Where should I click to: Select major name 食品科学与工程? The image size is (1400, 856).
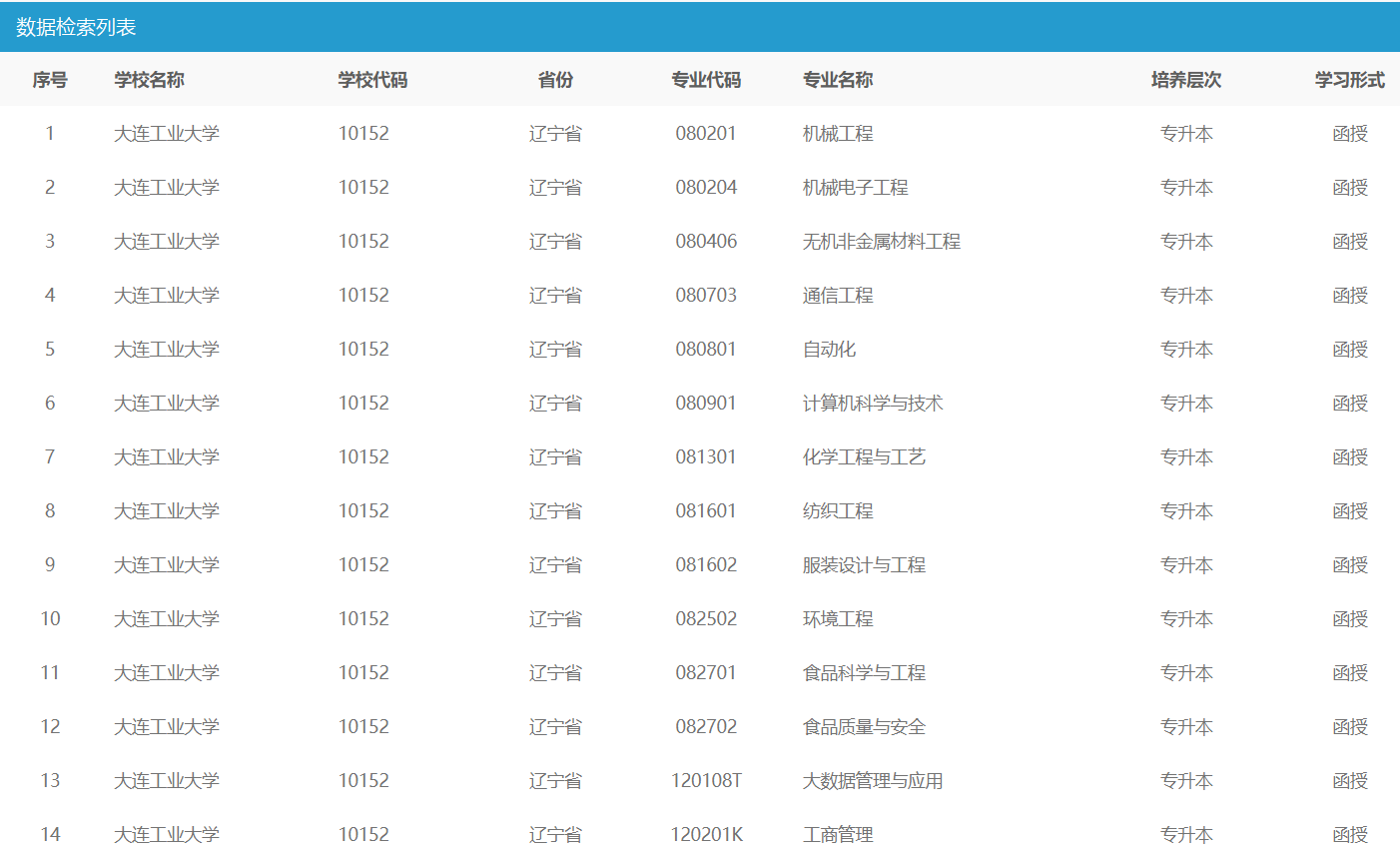pos(864,673)
